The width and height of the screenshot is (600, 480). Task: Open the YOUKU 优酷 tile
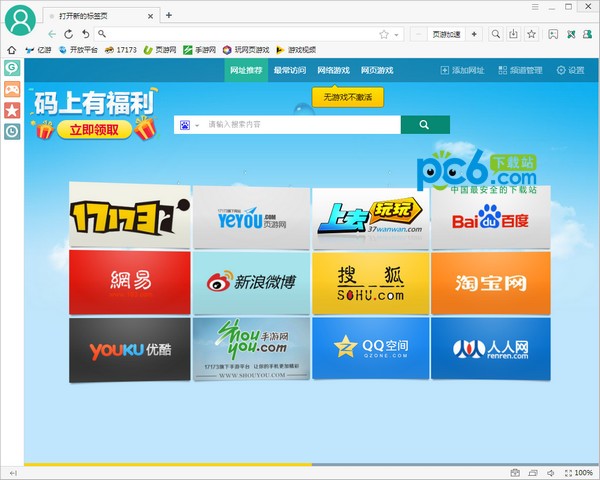[x=130, y=350]
